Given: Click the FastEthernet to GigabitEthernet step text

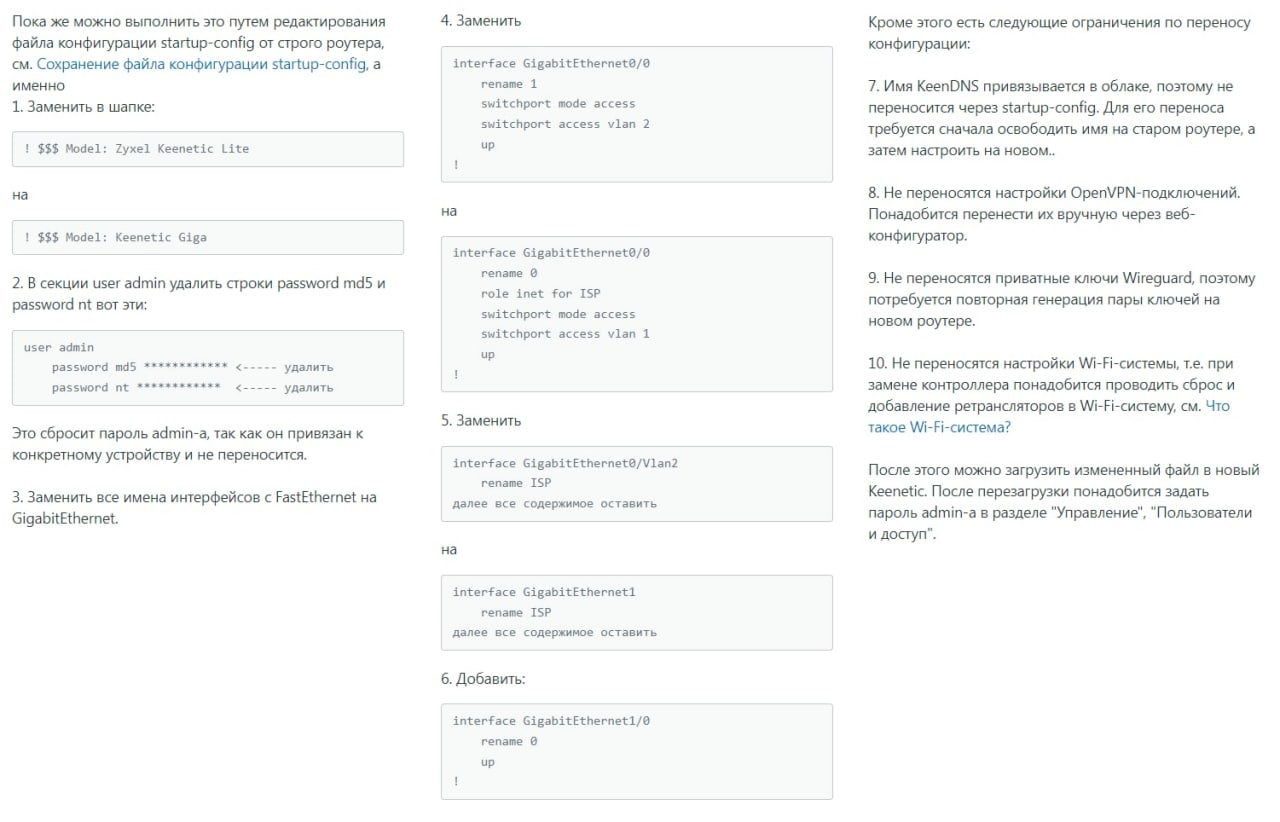Looking at the screenshot, I should (194, 508).
